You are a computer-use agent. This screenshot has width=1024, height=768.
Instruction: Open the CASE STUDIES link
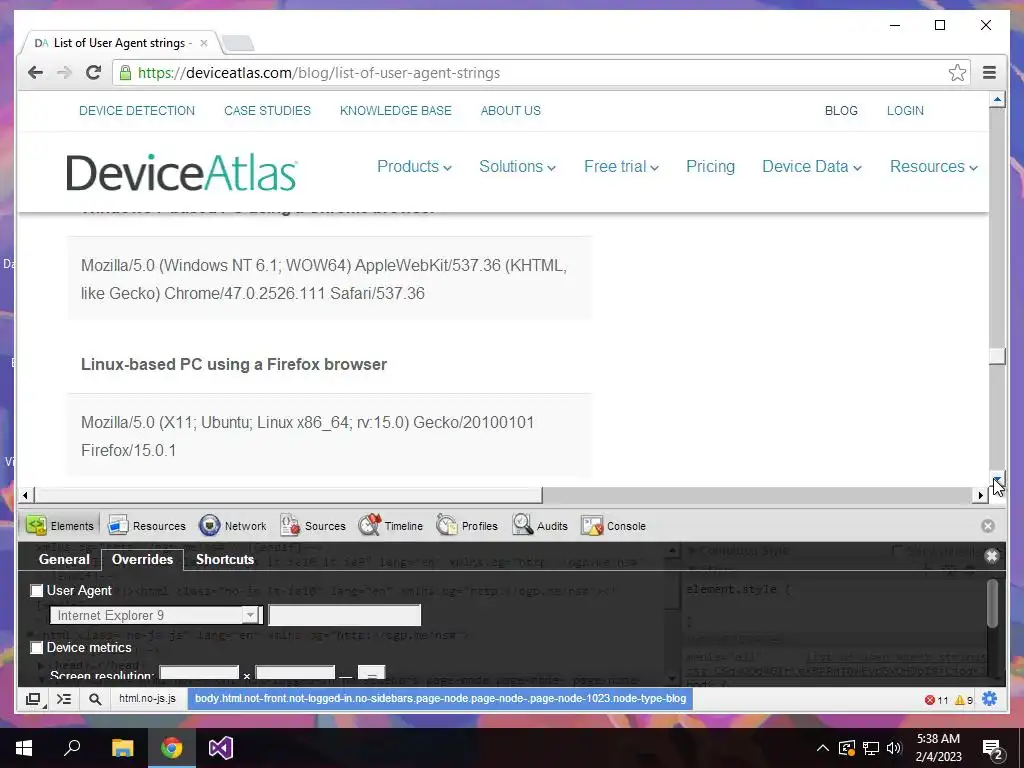pyautogui.click(x=267, y=110)
